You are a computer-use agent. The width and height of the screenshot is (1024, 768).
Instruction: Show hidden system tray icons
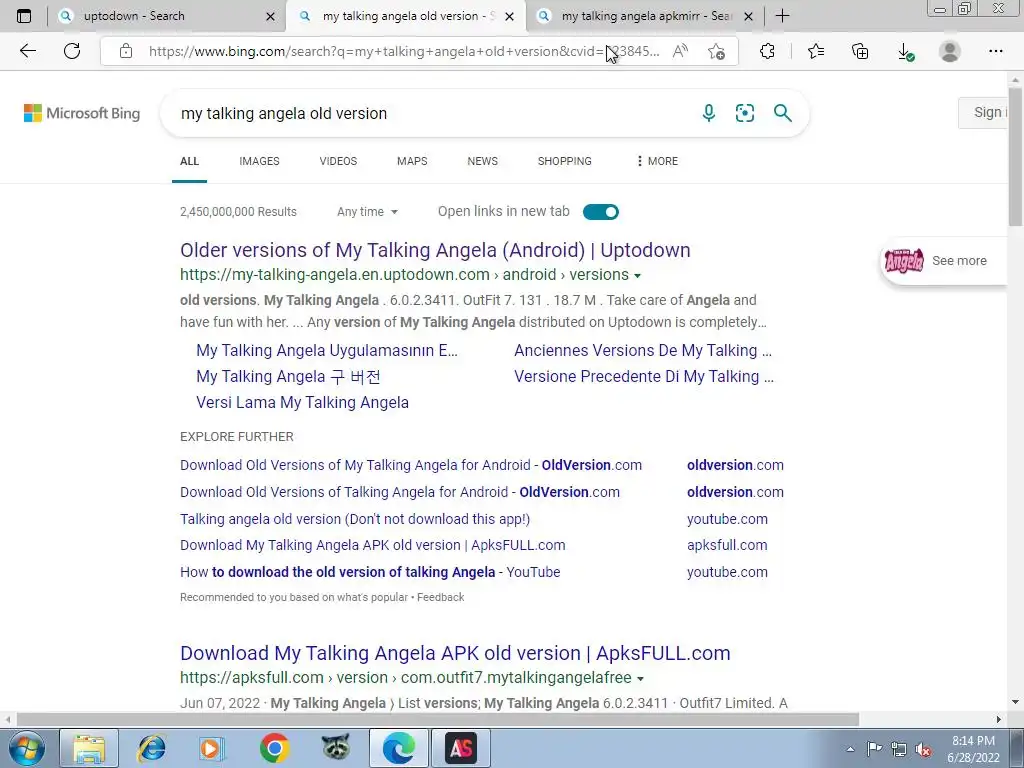[x=850, y=749]
